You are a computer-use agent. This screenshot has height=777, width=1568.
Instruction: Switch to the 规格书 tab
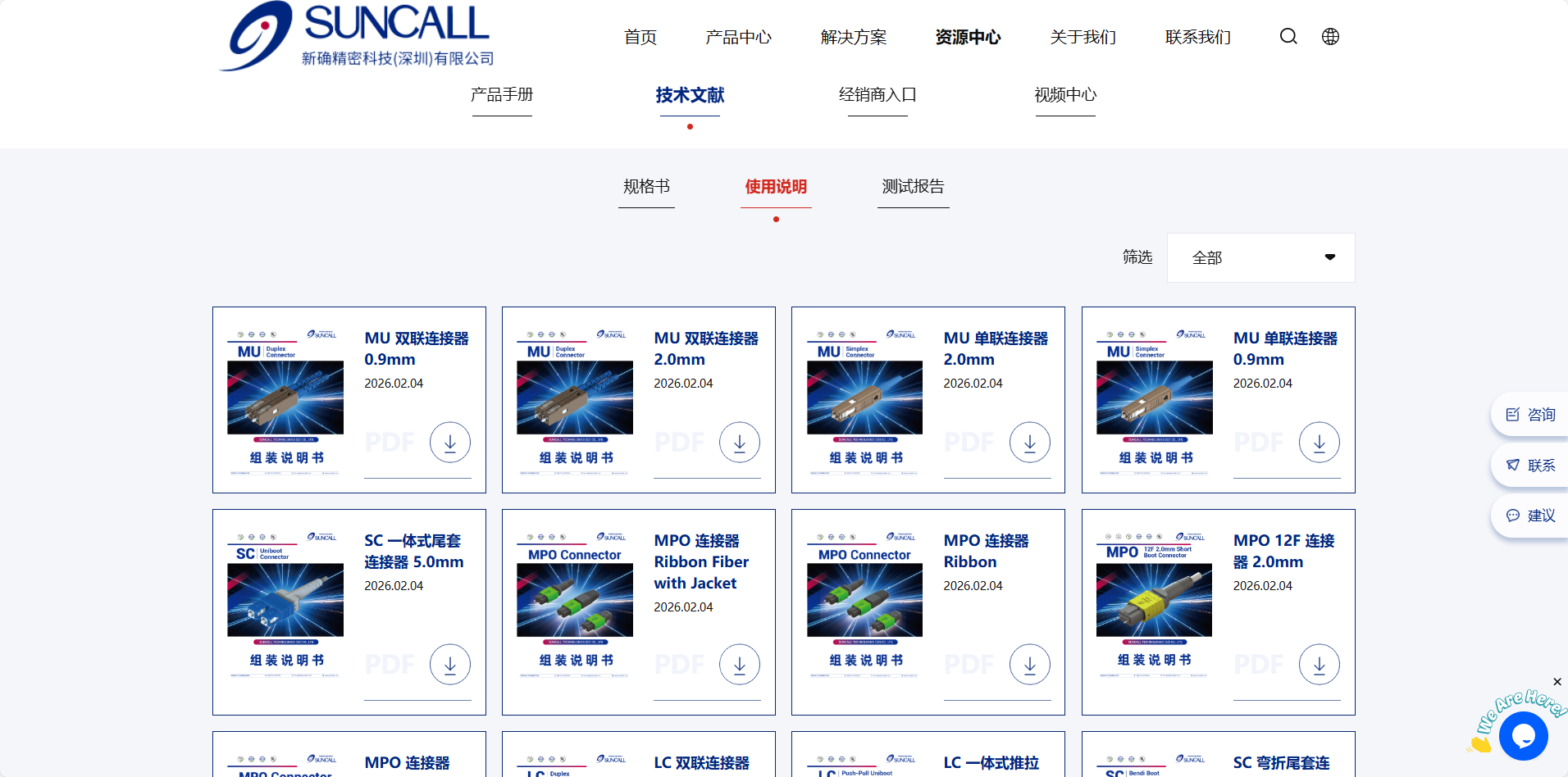(646, 187)
